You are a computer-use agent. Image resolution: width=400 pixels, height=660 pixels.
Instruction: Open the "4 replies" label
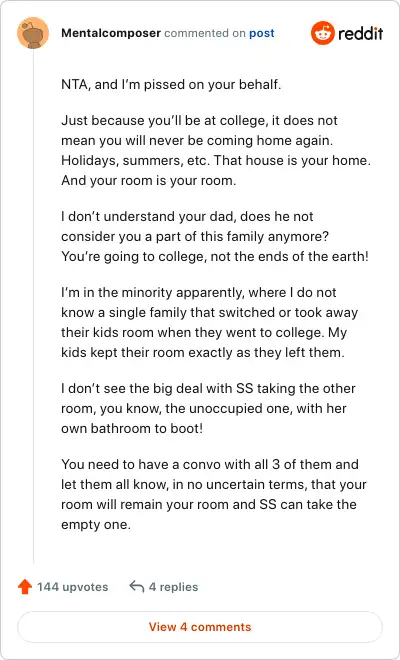coord(173,587)
